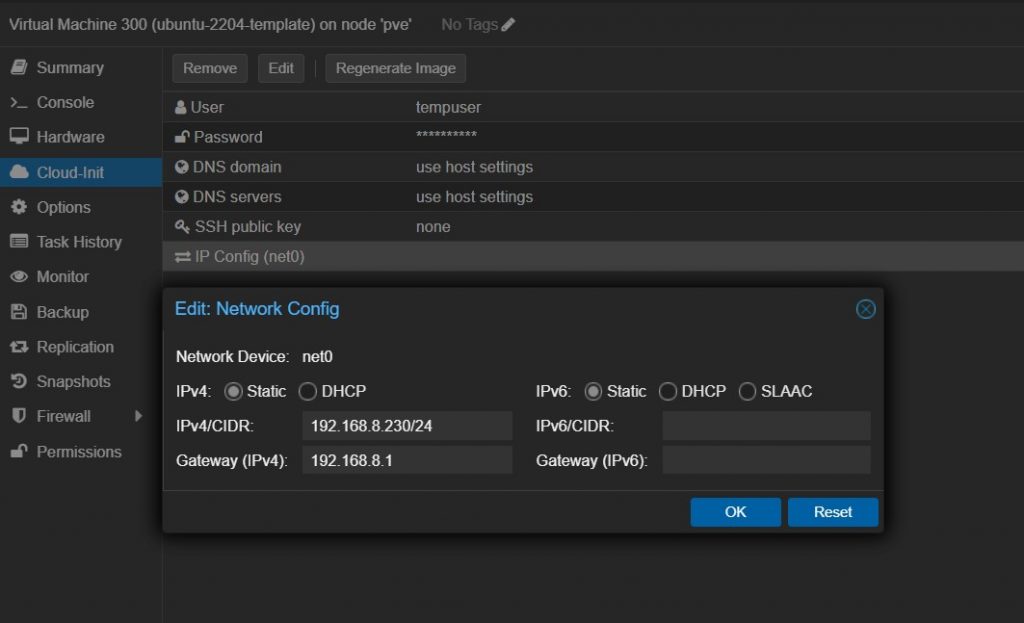Click the Options gear icon in sidebar
Viewport: 1024px width, 623px height.
click(18, 207)
